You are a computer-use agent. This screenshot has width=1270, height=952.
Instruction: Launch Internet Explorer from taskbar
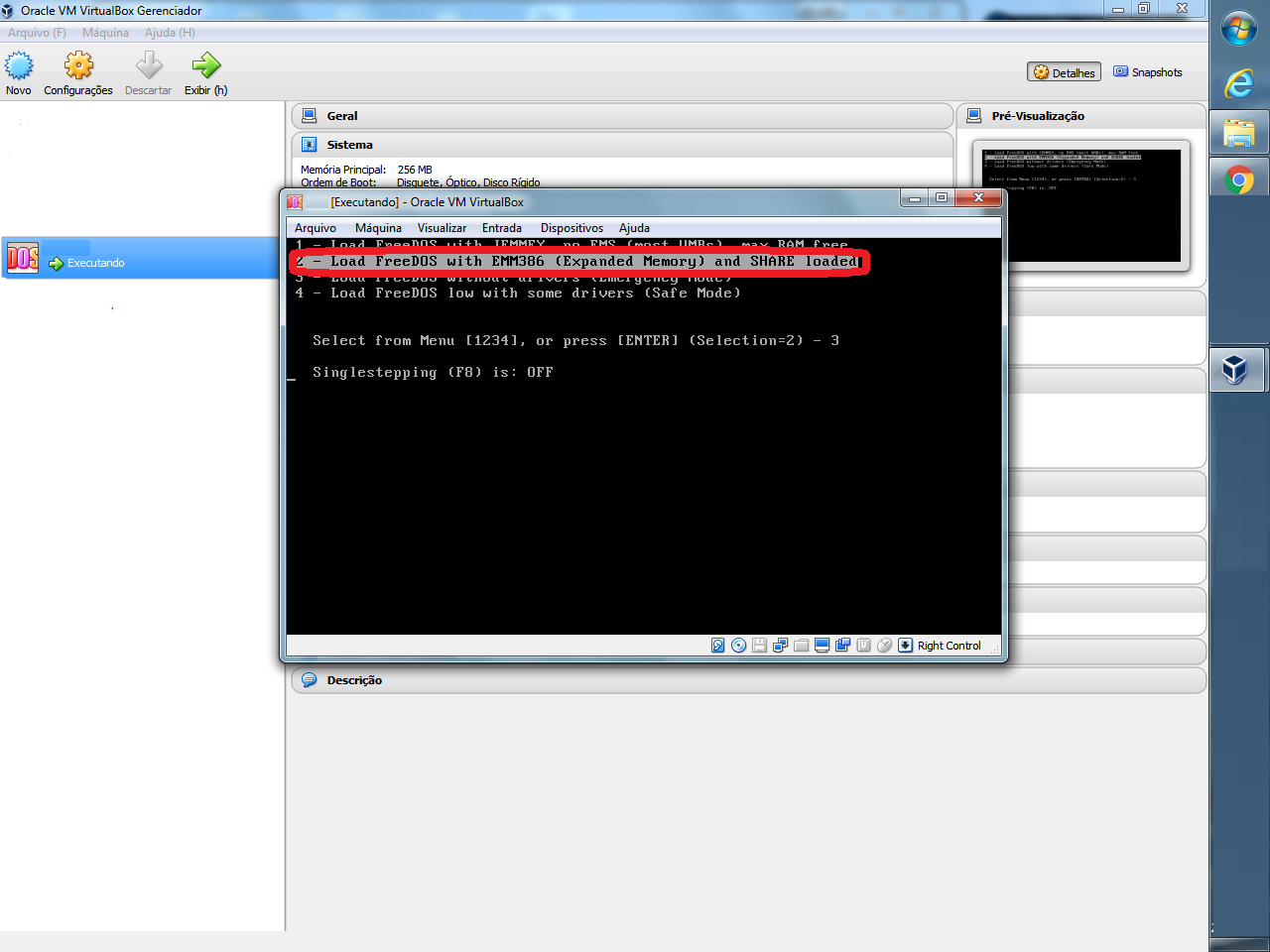[1239, 83]
